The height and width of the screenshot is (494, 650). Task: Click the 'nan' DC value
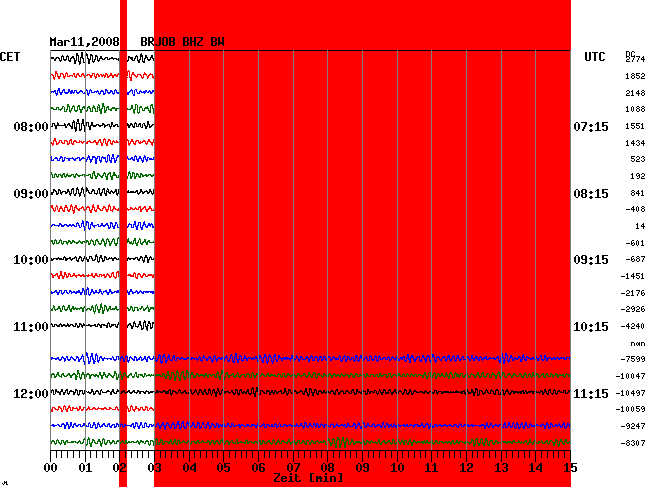pos(638,344)
